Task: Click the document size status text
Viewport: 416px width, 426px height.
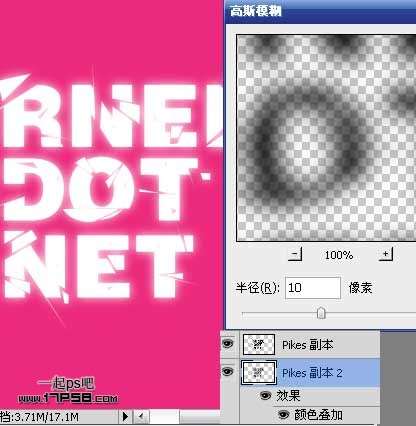Action: tap(39, 417)
